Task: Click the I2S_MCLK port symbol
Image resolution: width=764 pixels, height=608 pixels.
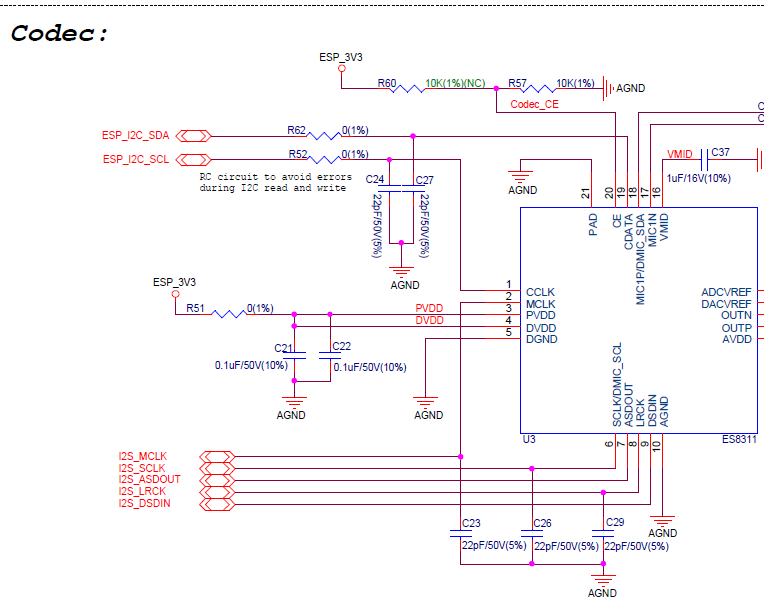Action: pyautogui.click(x=217, y=457)
